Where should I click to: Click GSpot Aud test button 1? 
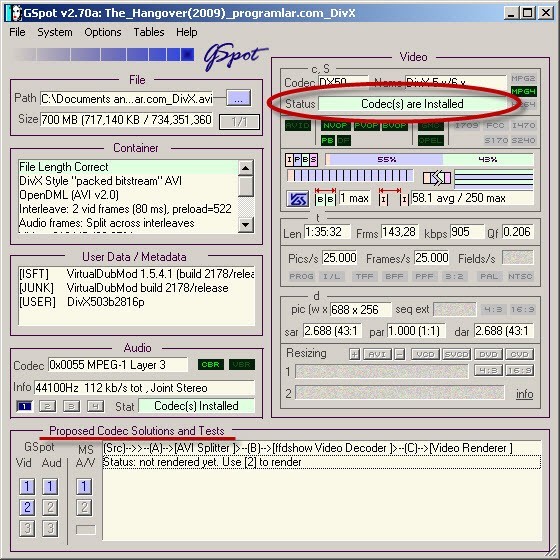pos(50,486)
